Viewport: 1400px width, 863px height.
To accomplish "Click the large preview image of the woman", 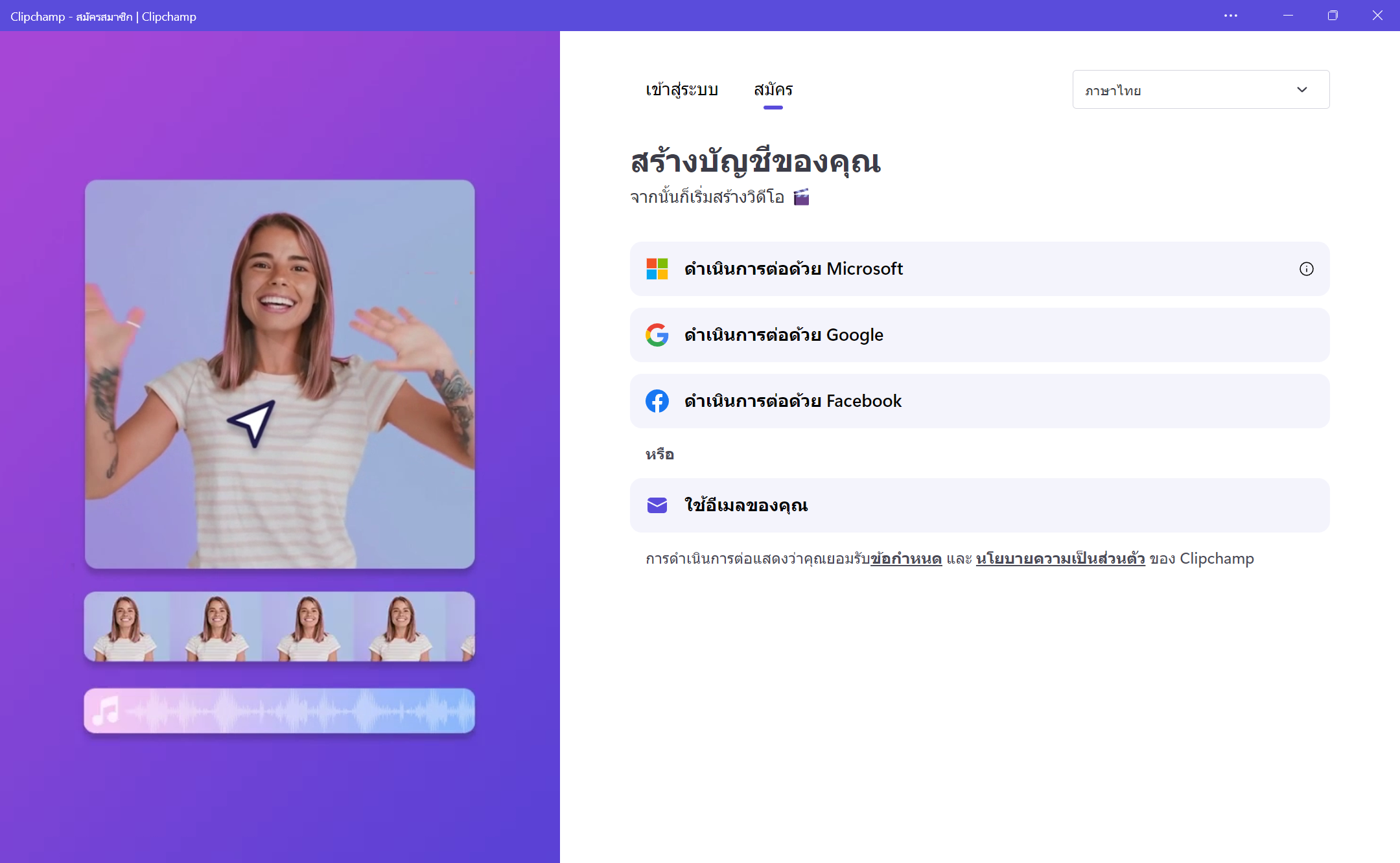I will (x=280, y=374).
